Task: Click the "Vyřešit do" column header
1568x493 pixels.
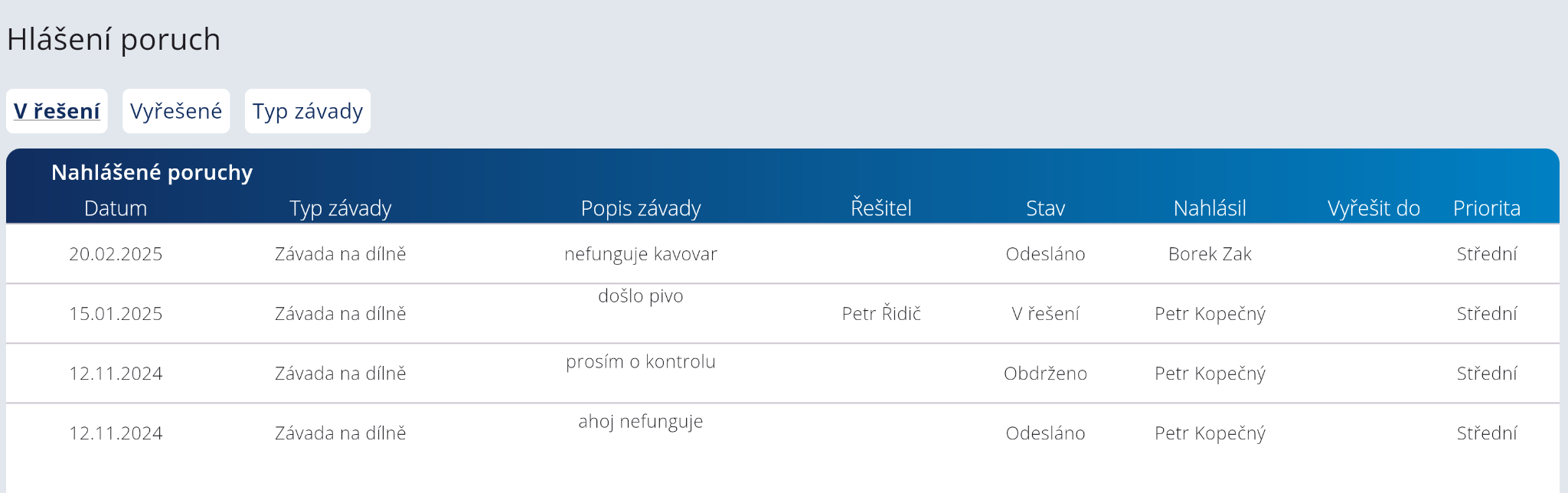Action: click(1374, 208)
